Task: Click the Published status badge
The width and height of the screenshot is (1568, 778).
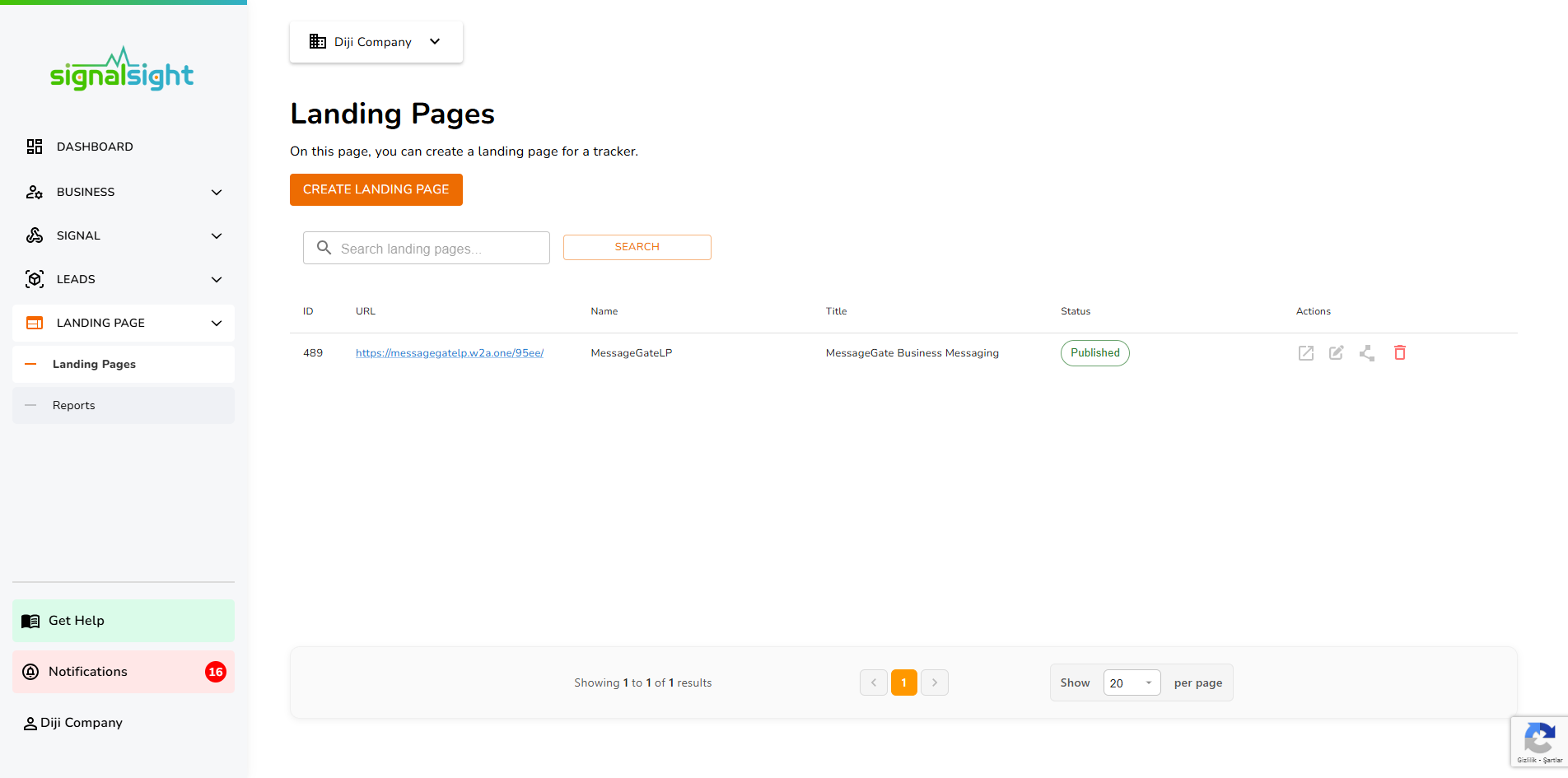Action: pos(1094,352)
